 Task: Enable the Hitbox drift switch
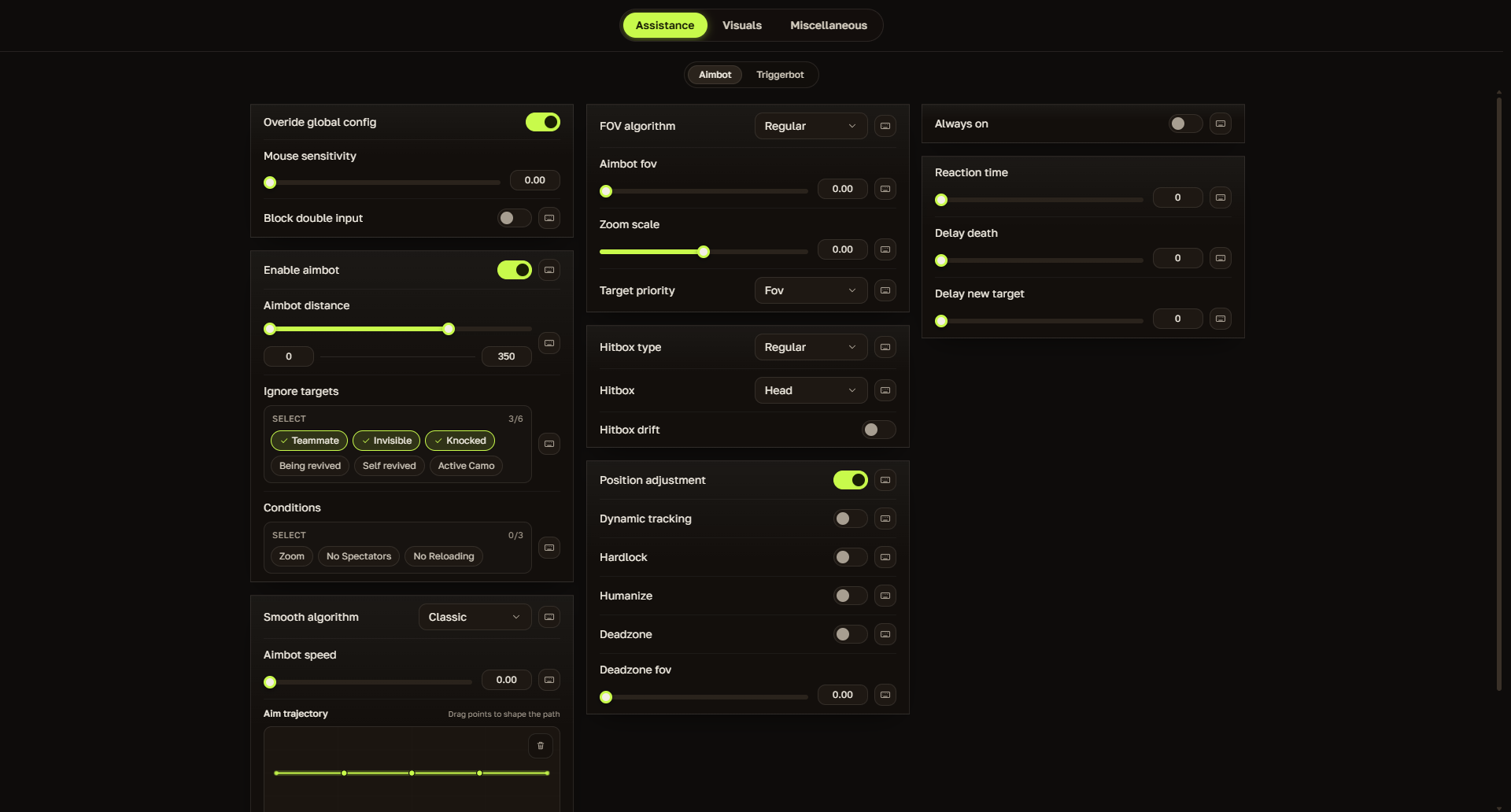pyautogui.click(x=879, y=430)
